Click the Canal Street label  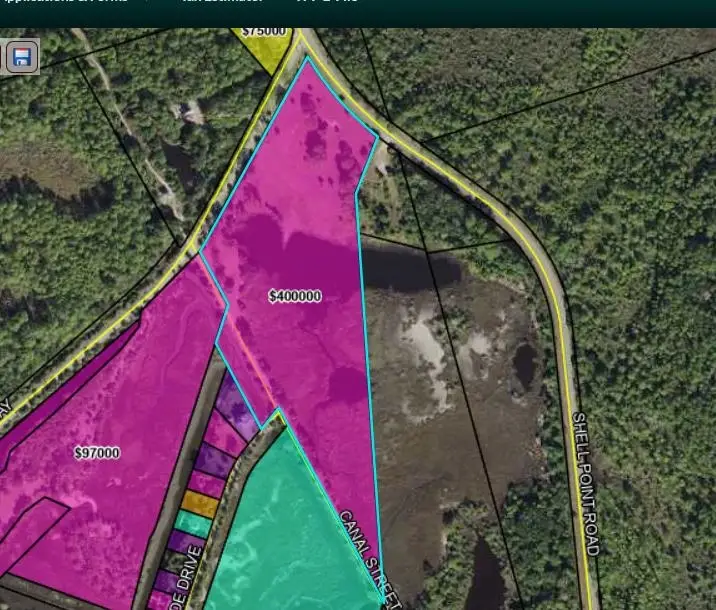point(370,558)
